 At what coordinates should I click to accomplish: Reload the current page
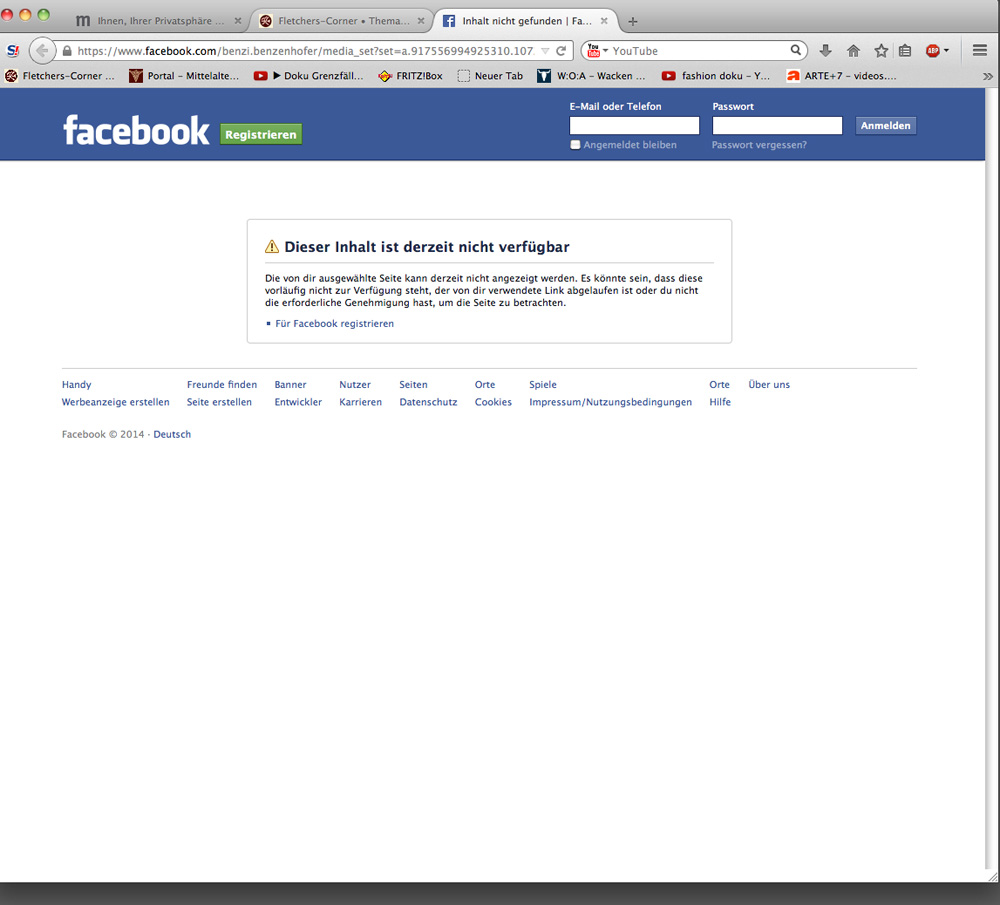(x=561, y=51)
